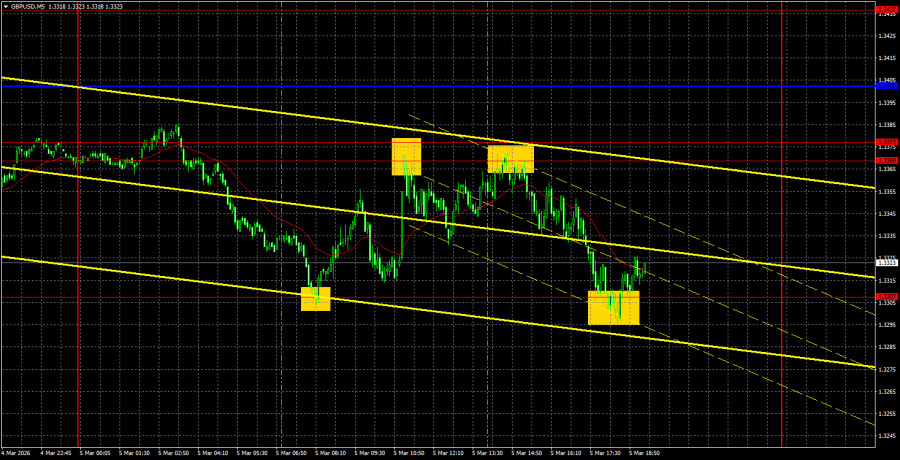Select the yellow signal box near 5 Mar 13:30
This screenshot has width=900, height=460.
[x=510, y=158]
